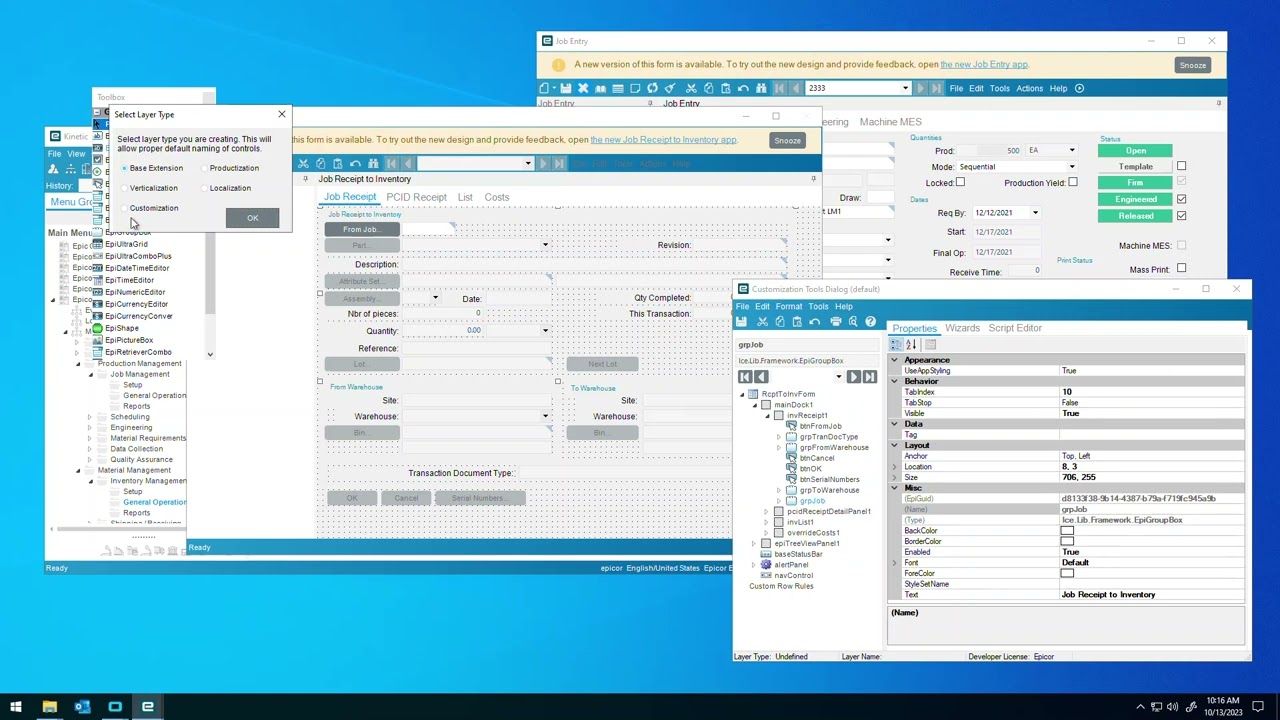Open the Req By date dropdown

click(x=1035, y=213)
